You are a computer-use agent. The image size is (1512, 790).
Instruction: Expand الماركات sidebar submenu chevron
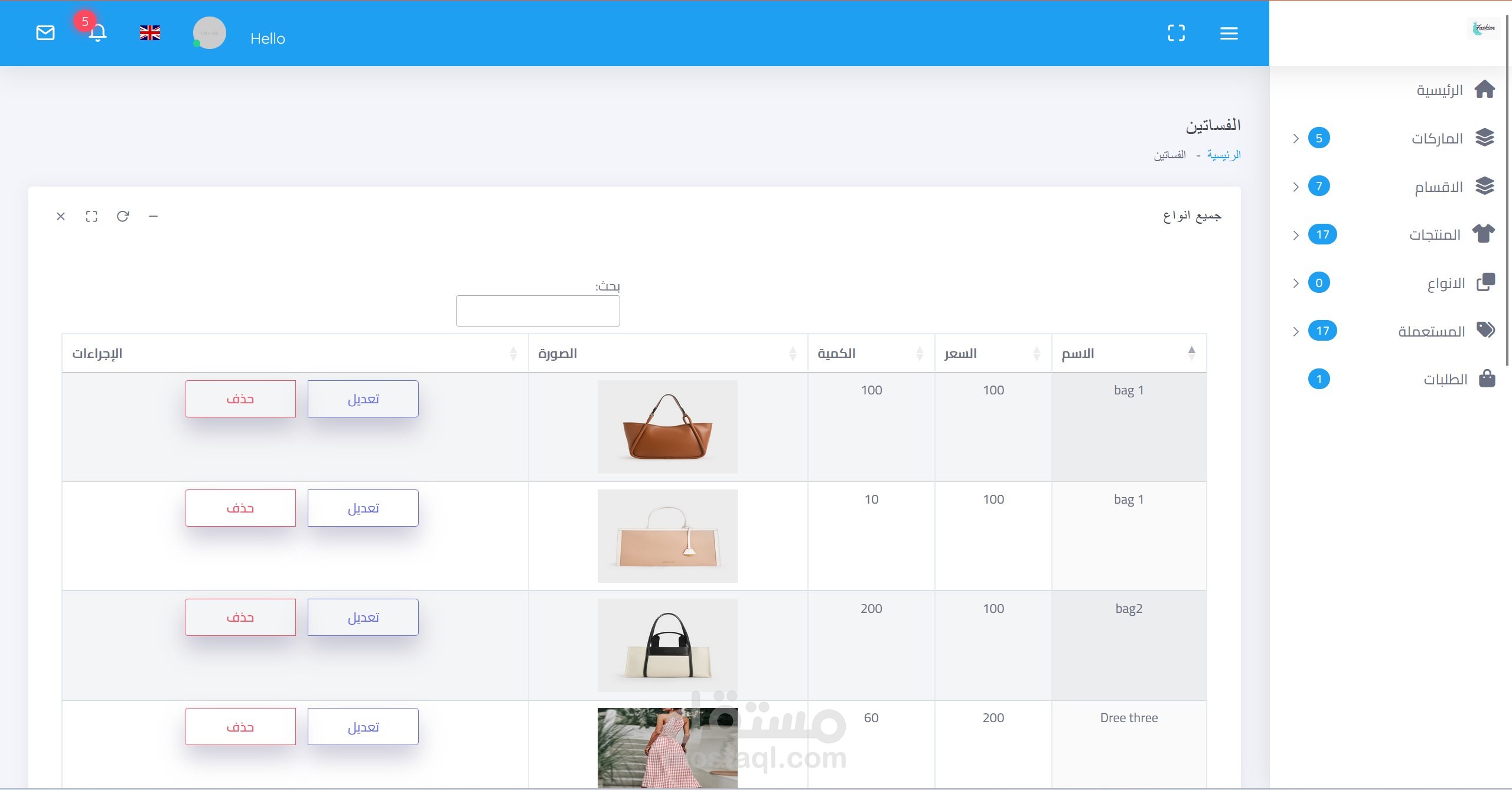click(x=1296, y=139)
